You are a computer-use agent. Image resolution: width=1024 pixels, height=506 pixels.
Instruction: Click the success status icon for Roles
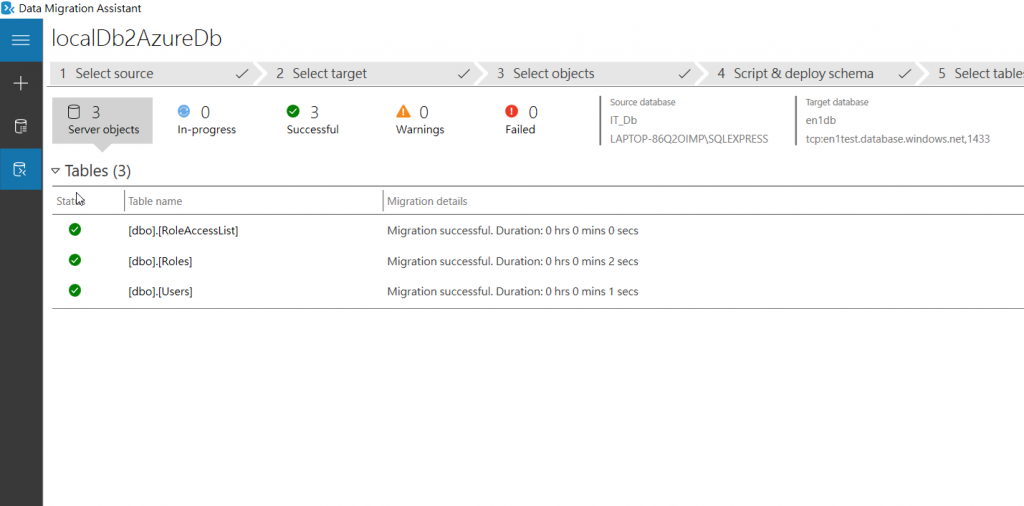pyautogui.click(x=75, y=260)
